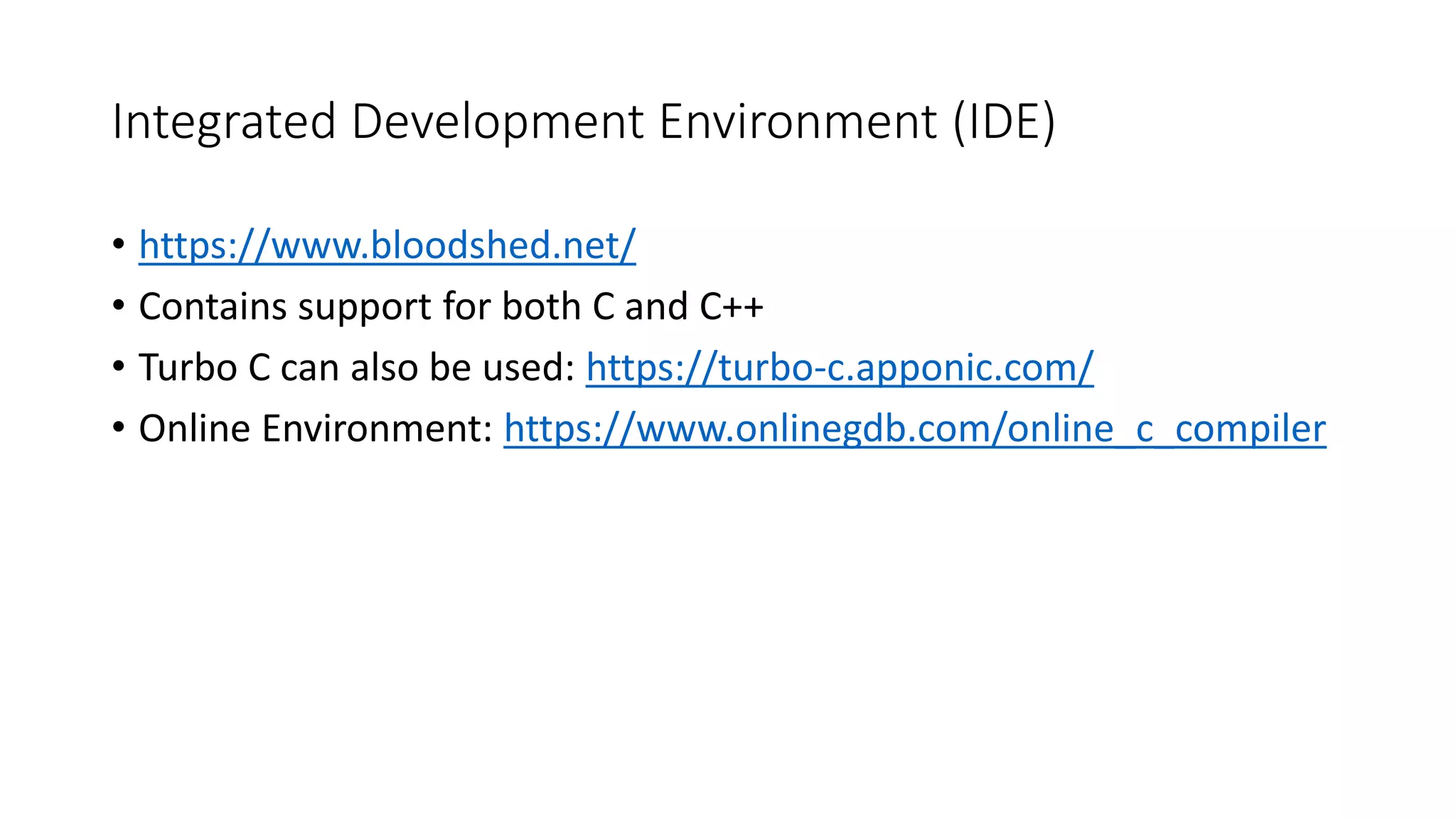Click the text 'Contains support for both C and C++'
Screen dimensions: 1456x819
pos(451,306)
